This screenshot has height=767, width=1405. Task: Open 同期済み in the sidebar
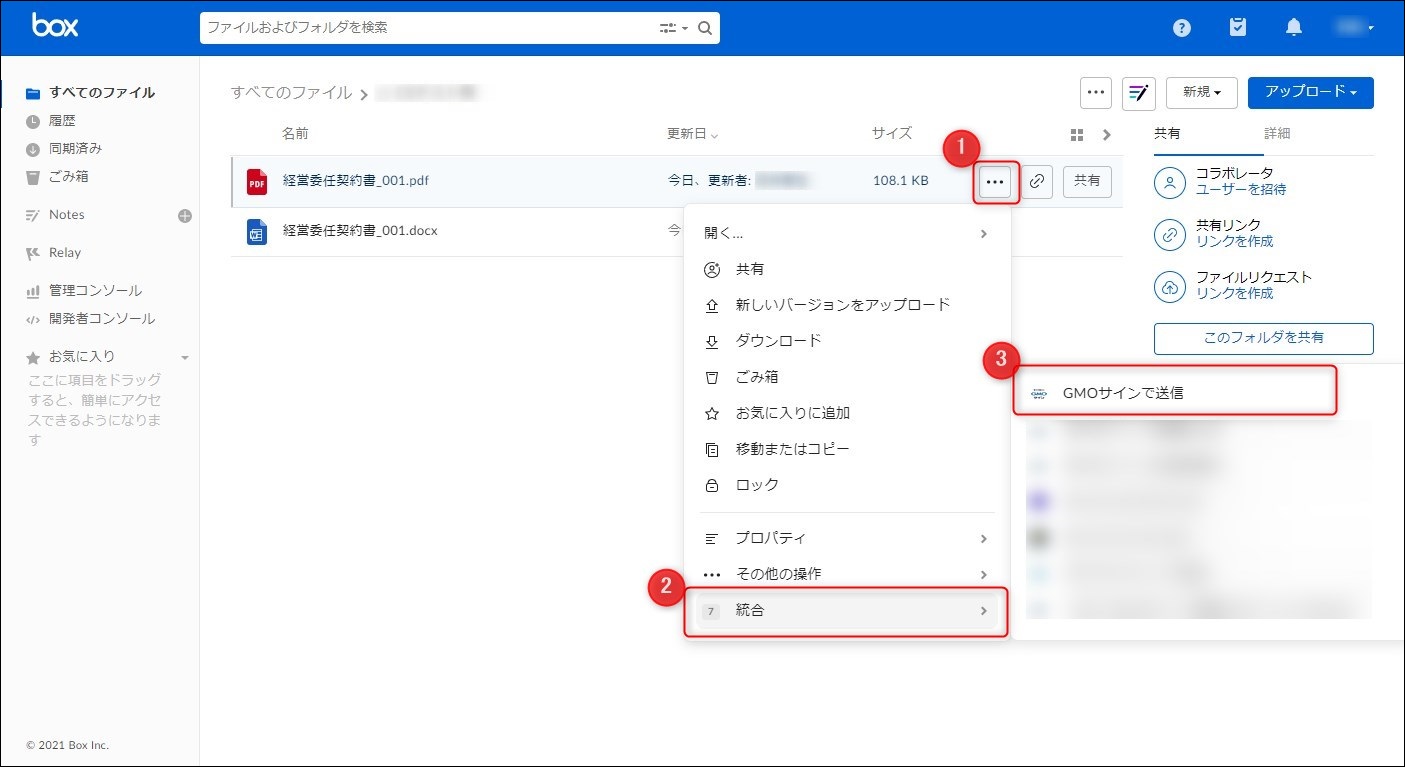(x=75, y=148)
